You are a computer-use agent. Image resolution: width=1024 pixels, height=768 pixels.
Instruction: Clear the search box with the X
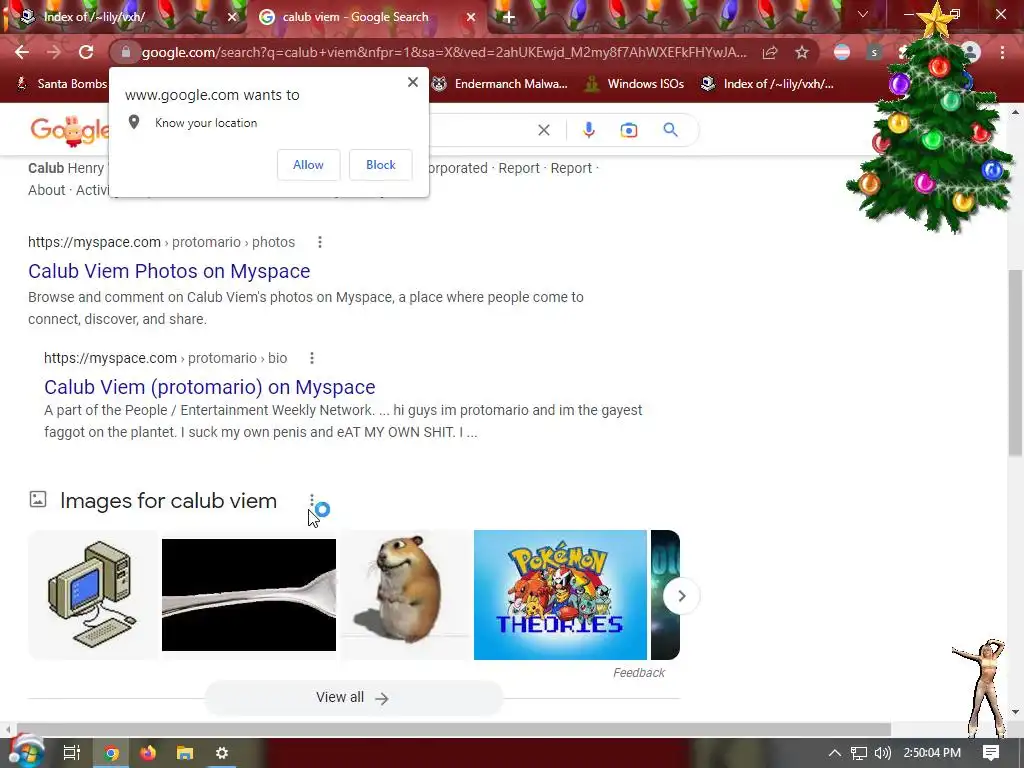click(543, 130)
